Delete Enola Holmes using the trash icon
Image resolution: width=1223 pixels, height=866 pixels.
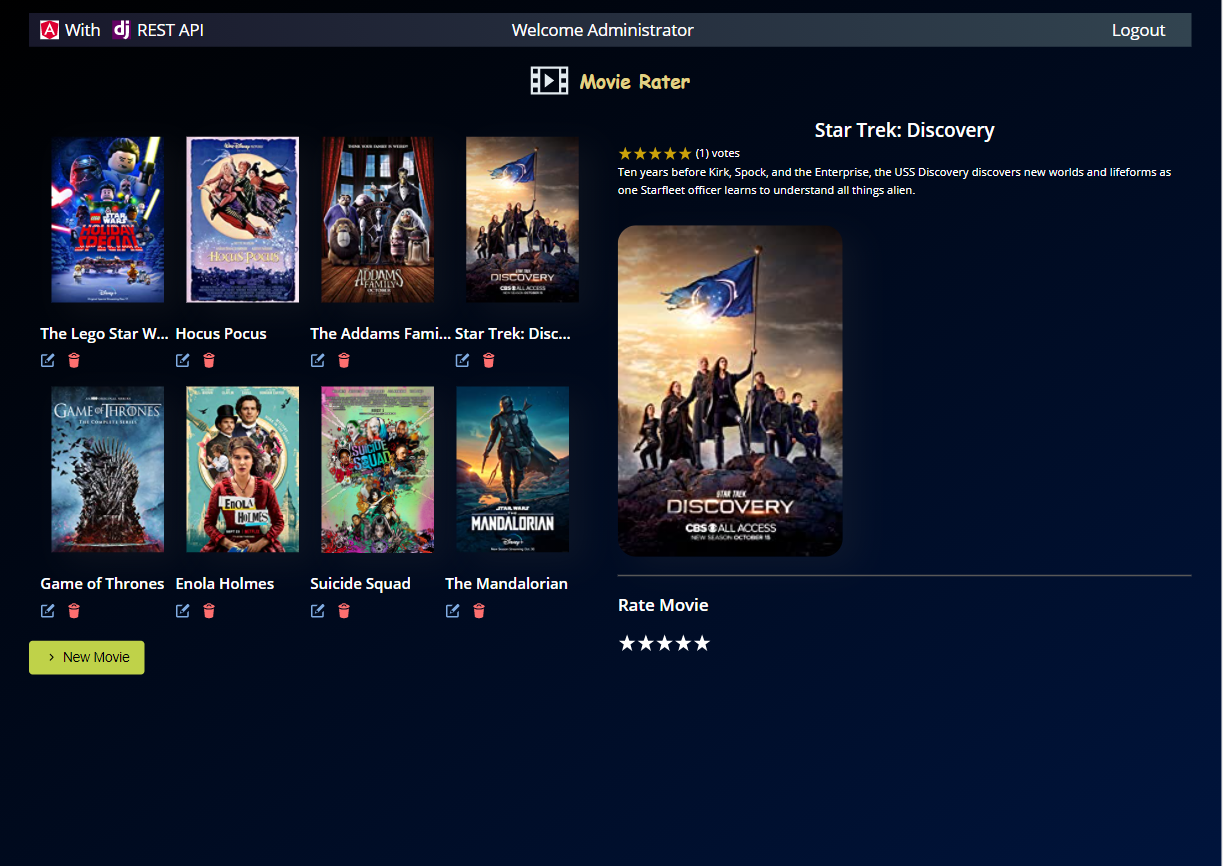pos(209,610)
